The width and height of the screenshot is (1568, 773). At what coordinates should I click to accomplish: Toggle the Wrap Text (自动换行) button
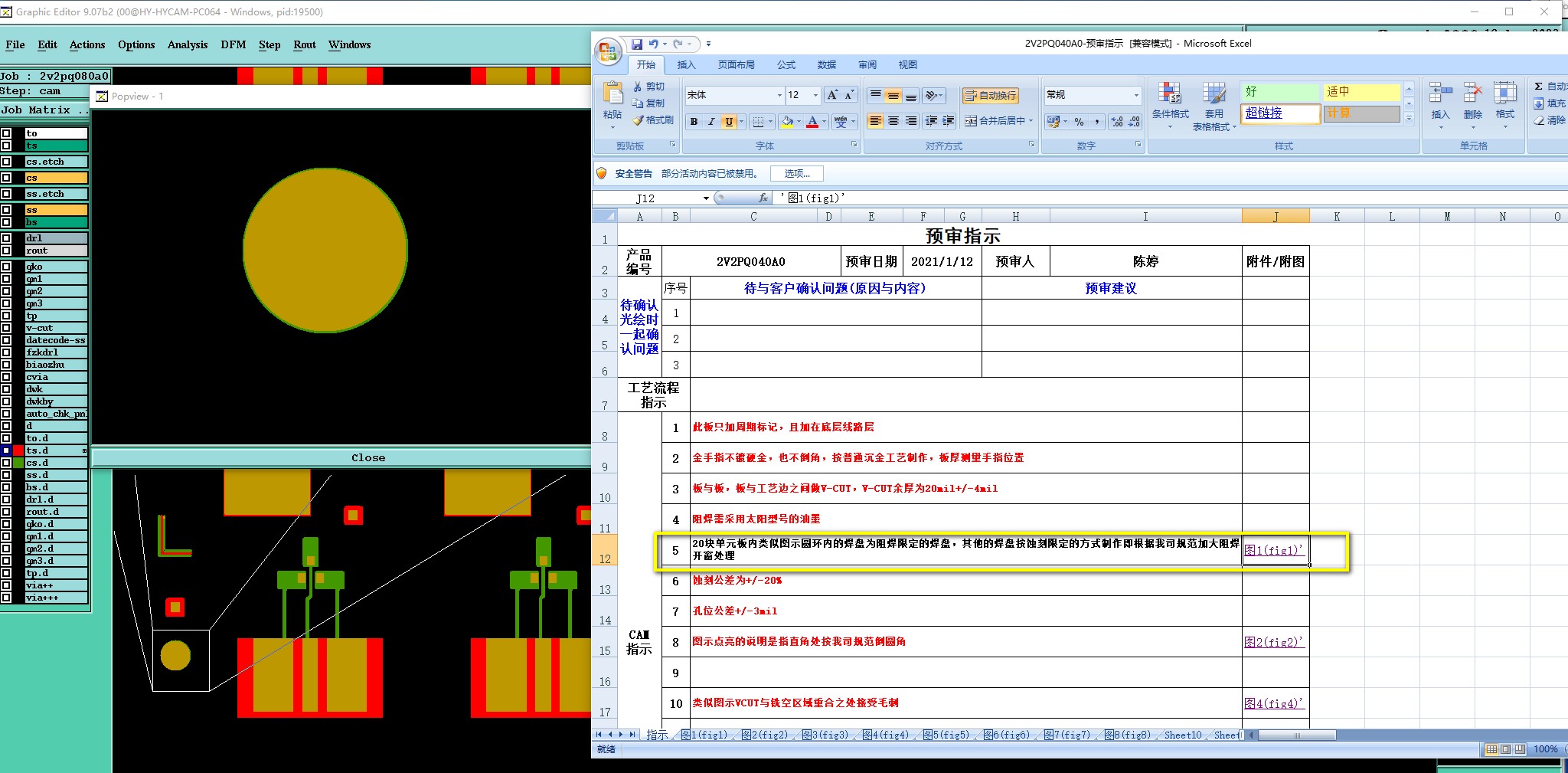(x=991, y=95)
